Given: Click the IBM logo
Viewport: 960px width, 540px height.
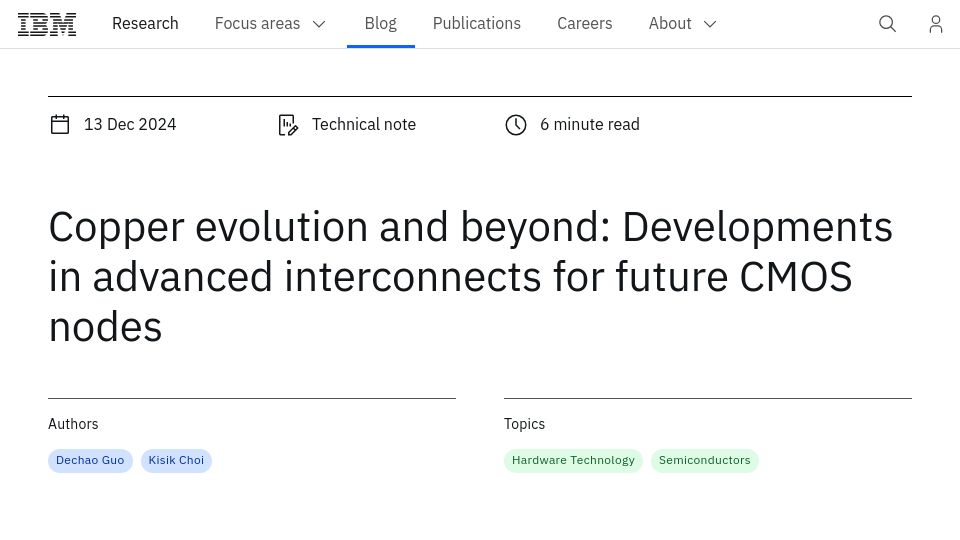Looking at the screenshot, I should [47, 24].
